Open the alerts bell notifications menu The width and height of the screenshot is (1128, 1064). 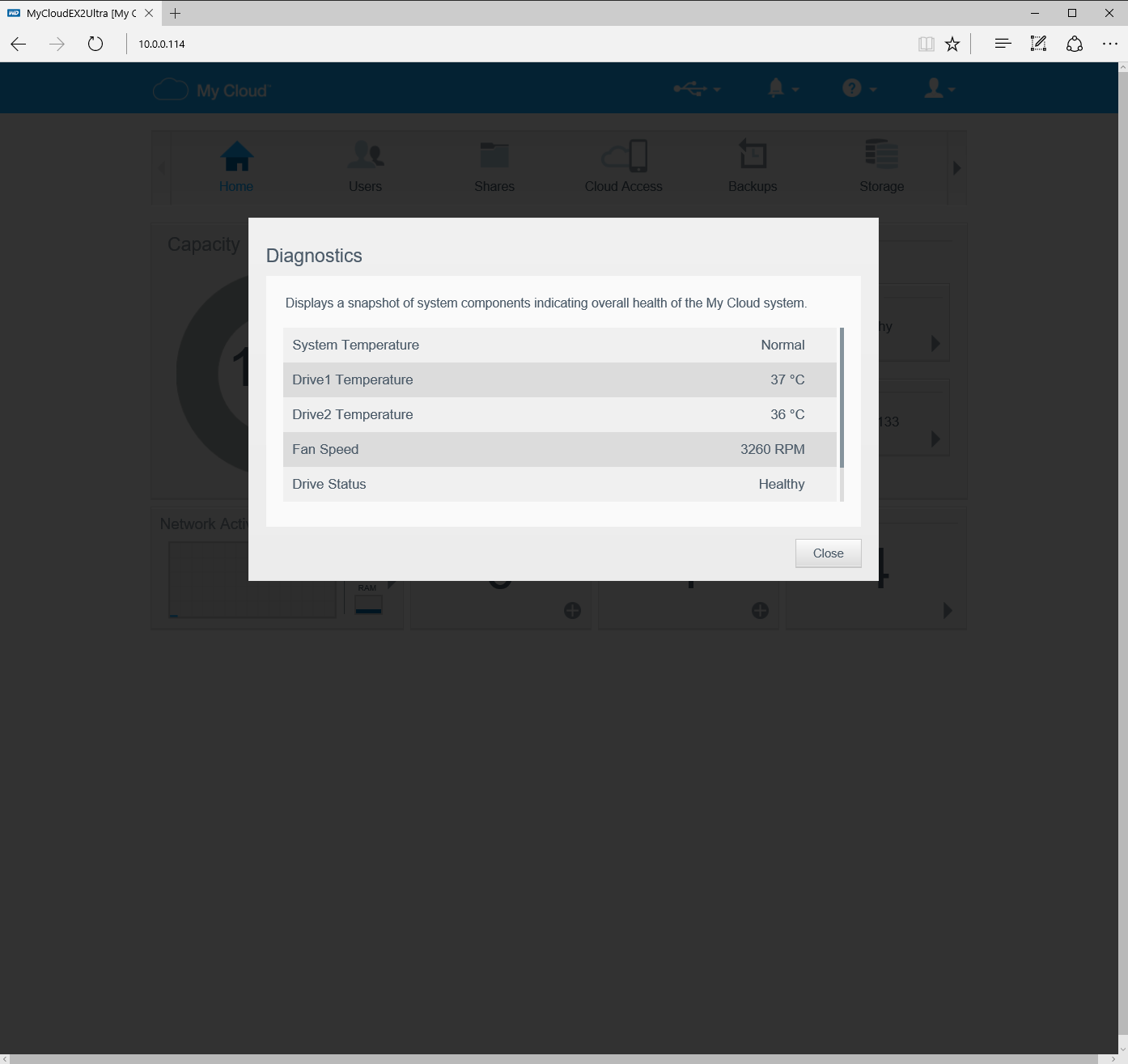(782, 88)
